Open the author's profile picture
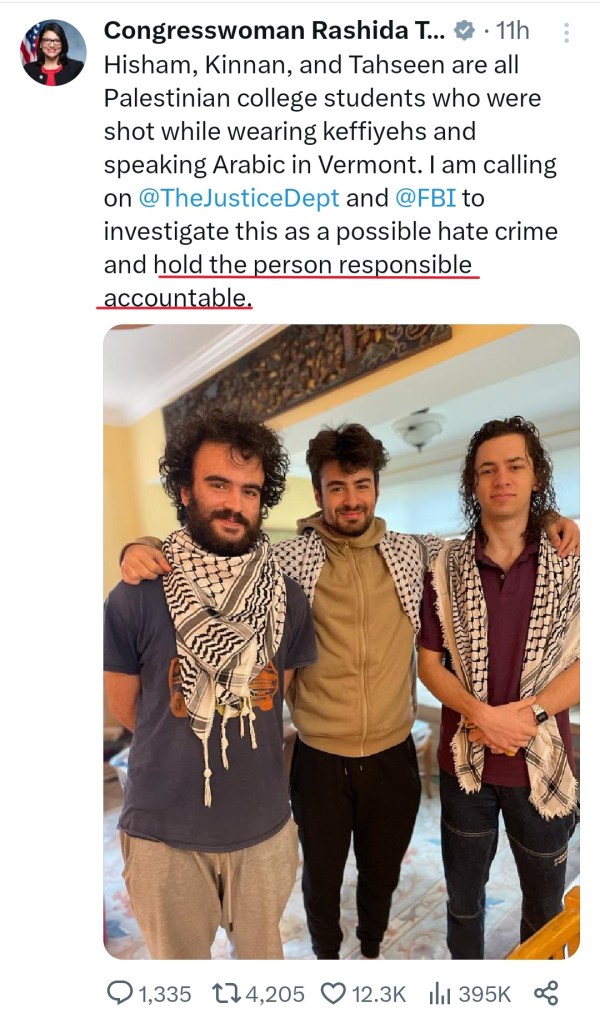600x1023 pixels. click(x=54, y=53)
